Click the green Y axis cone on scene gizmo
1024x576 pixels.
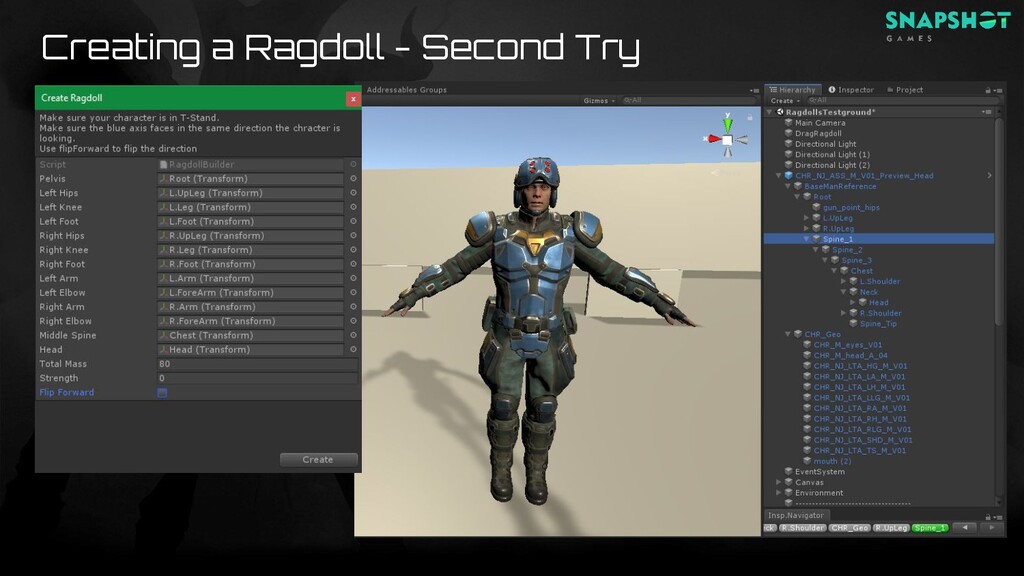coord(728,124)
